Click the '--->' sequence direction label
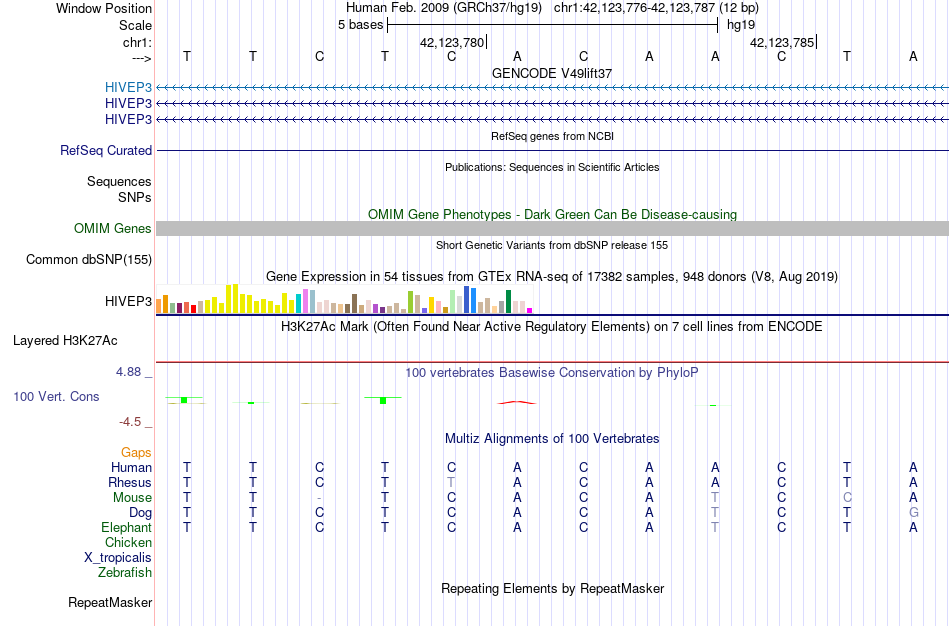This screenshot has width=950, height=626. (x=142, y=58)
